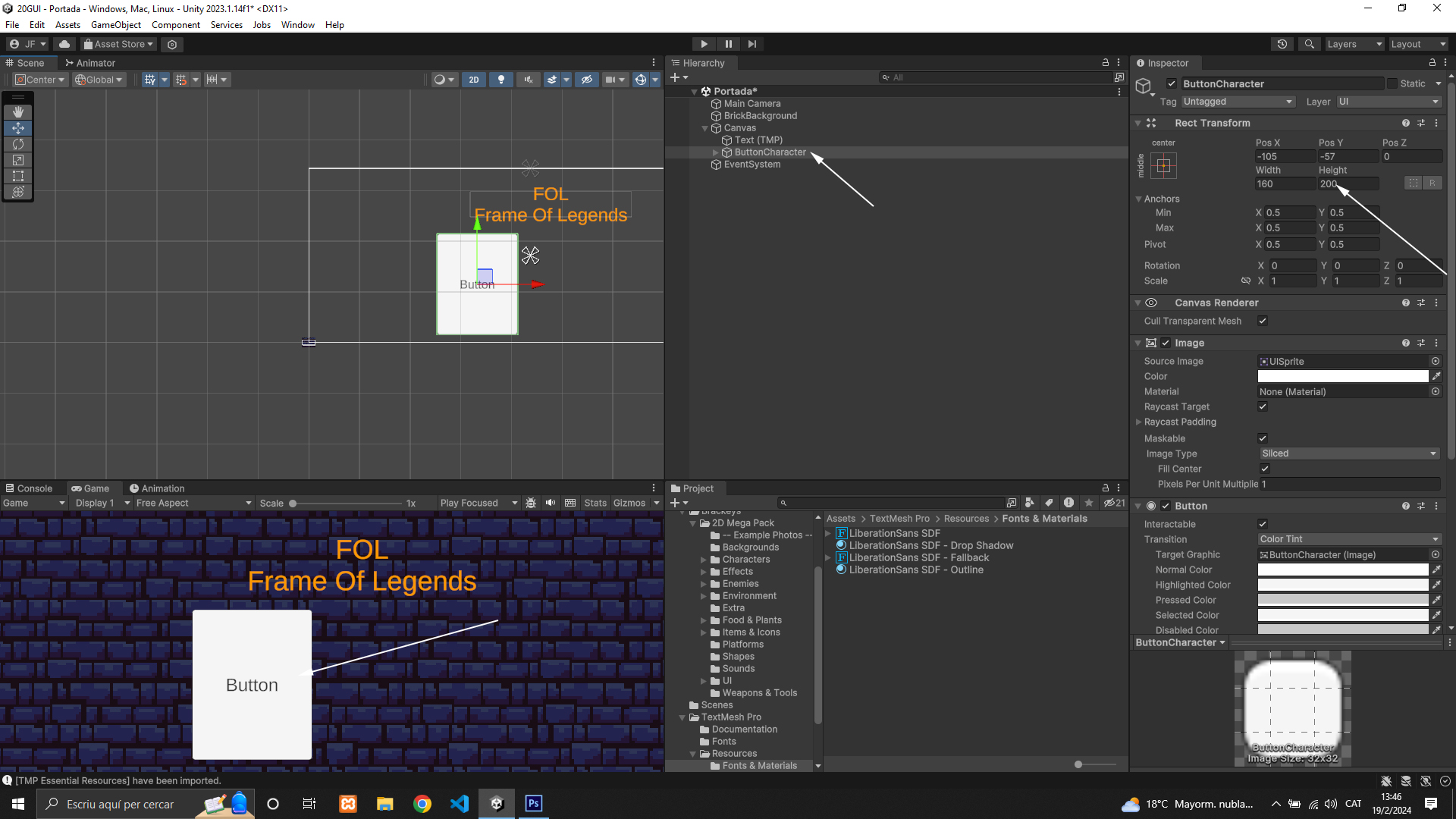Click the Pause button

[728, 44]
